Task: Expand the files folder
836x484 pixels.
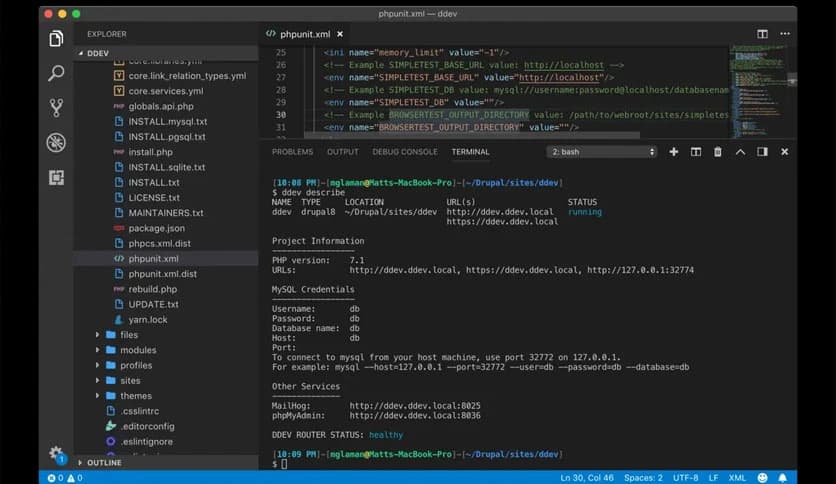Action: (129, 335)
